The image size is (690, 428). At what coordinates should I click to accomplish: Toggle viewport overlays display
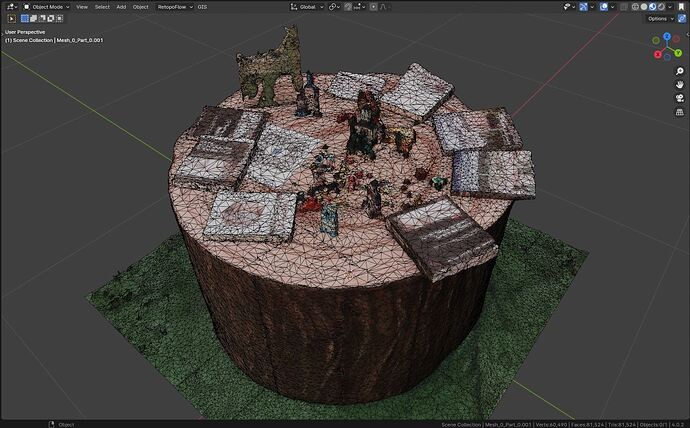pos(604,7)
